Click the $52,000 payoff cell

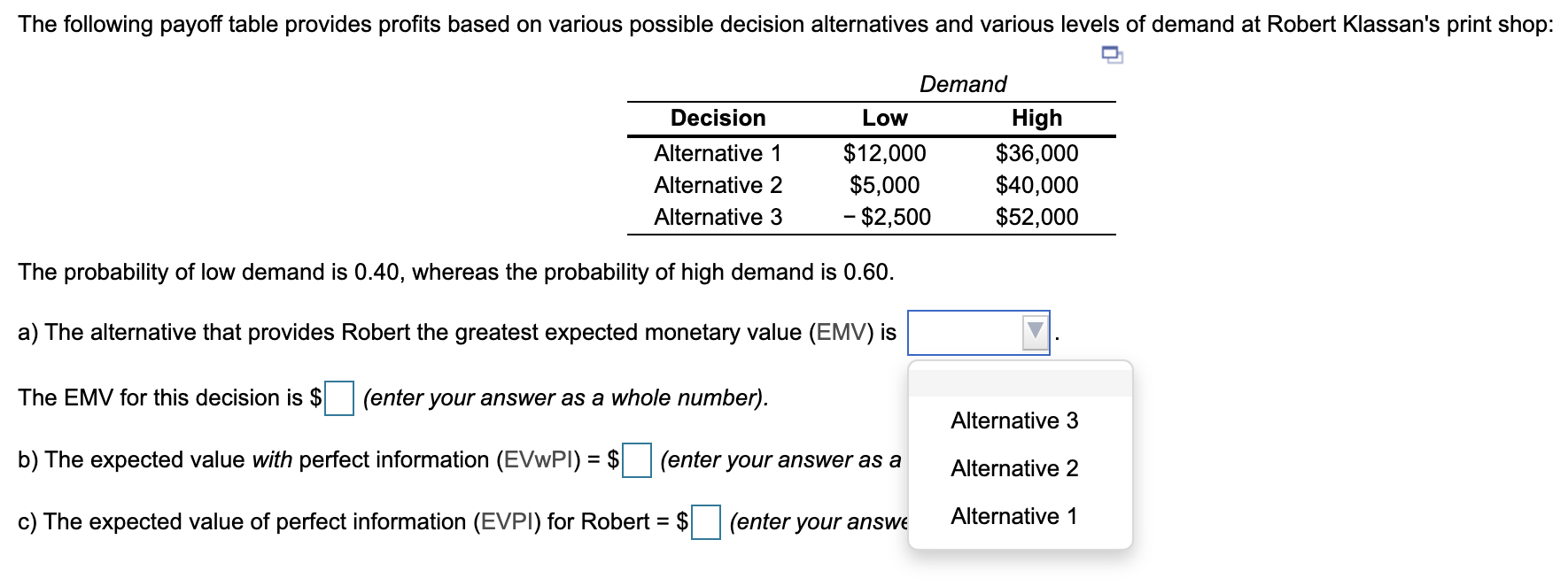tap(1036, 216)
